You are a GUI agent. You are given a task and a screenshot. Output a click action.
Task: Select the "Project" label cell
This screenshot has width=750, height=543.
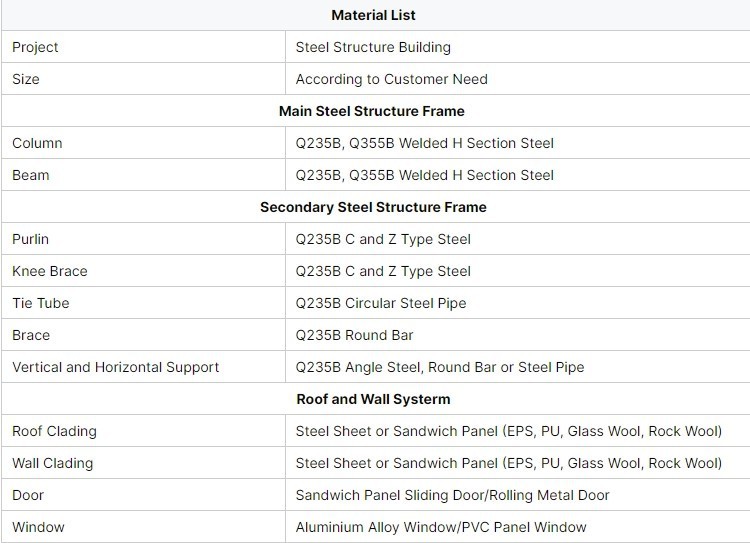click(x=36, y=47)
